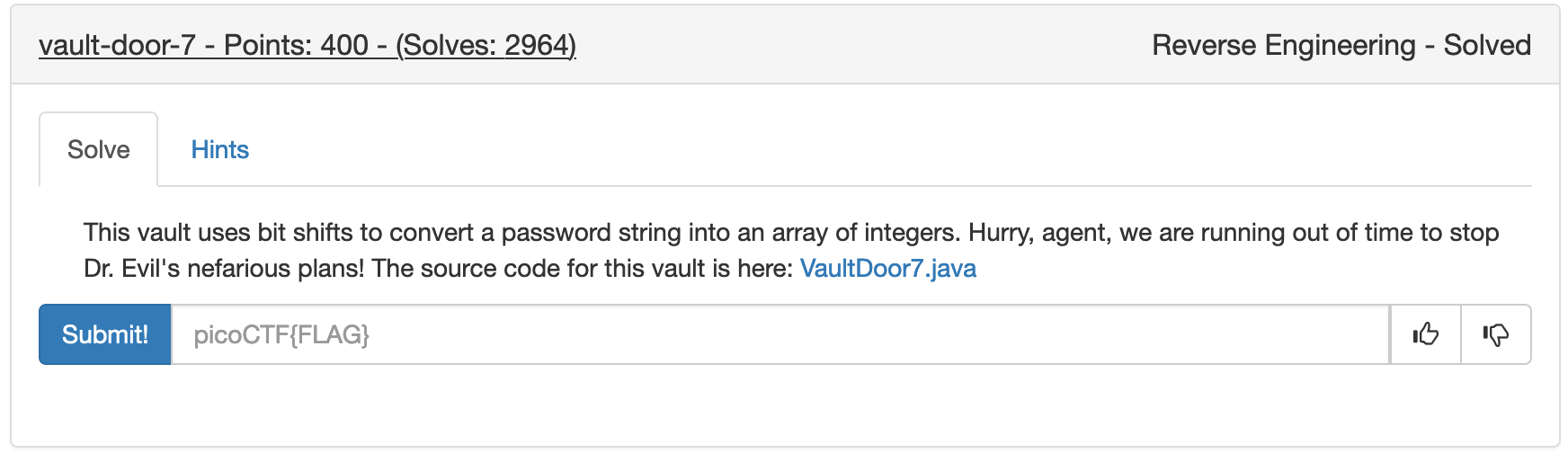Click the '(Solves: 2964)' text in header
The image size is (1568, 453).
click(486, 45)
